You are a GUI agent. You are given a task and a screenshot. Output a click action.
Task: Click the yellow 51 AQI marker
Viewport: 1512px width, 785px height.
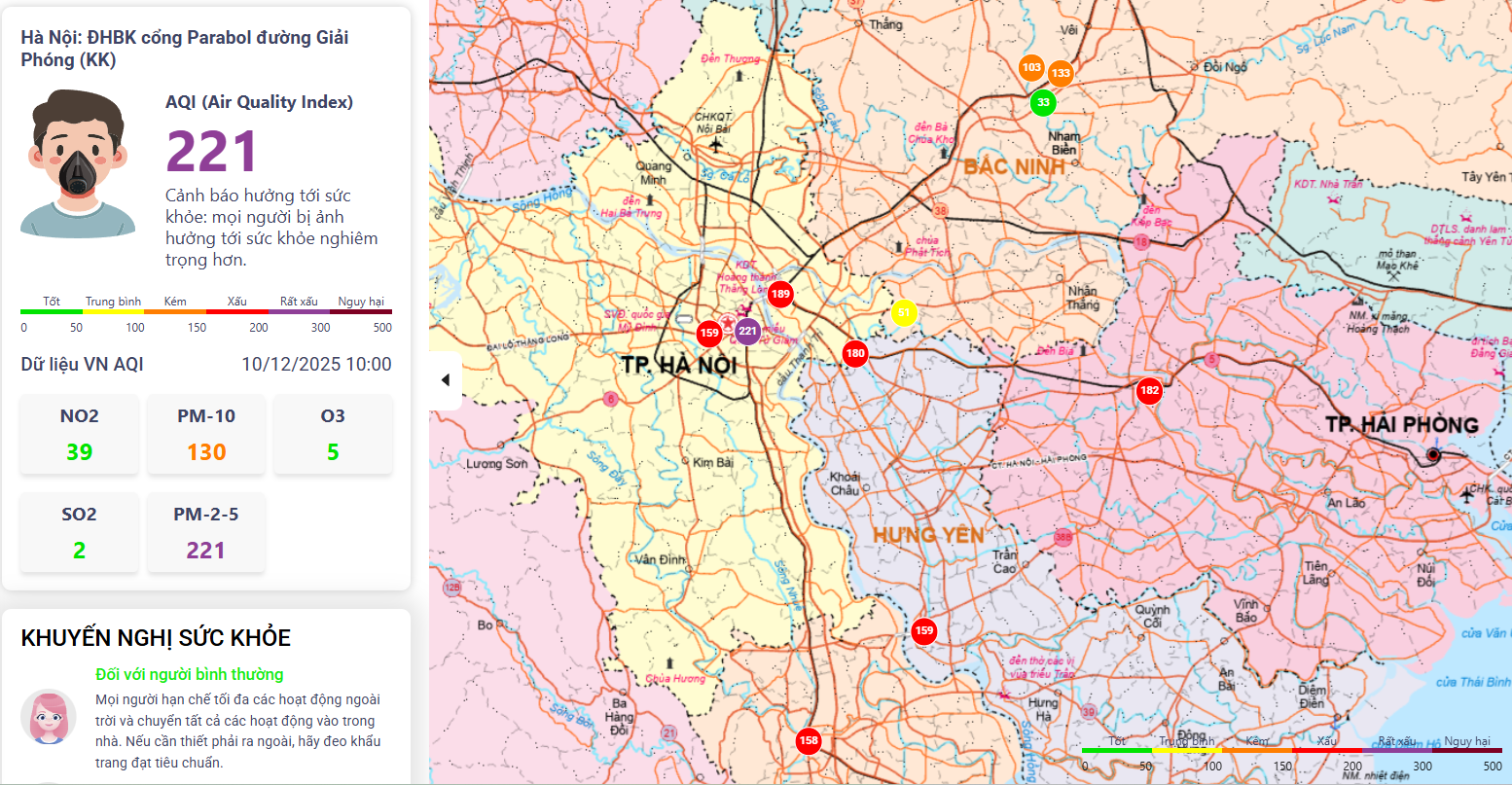[904, 313]
